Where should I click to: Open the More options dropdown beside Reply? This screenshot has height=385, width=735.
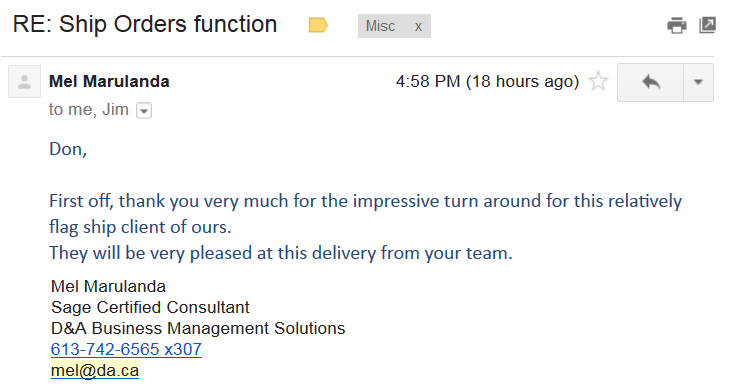click(698, 83)
